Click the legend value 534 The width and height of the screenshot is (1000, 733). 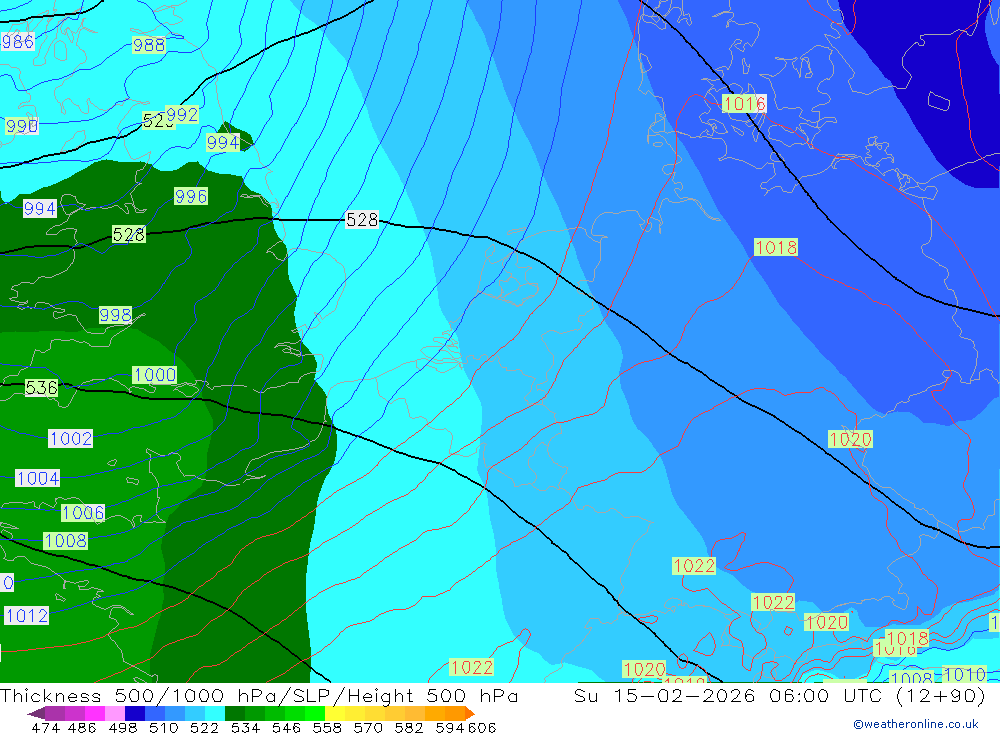coord(245,728)
